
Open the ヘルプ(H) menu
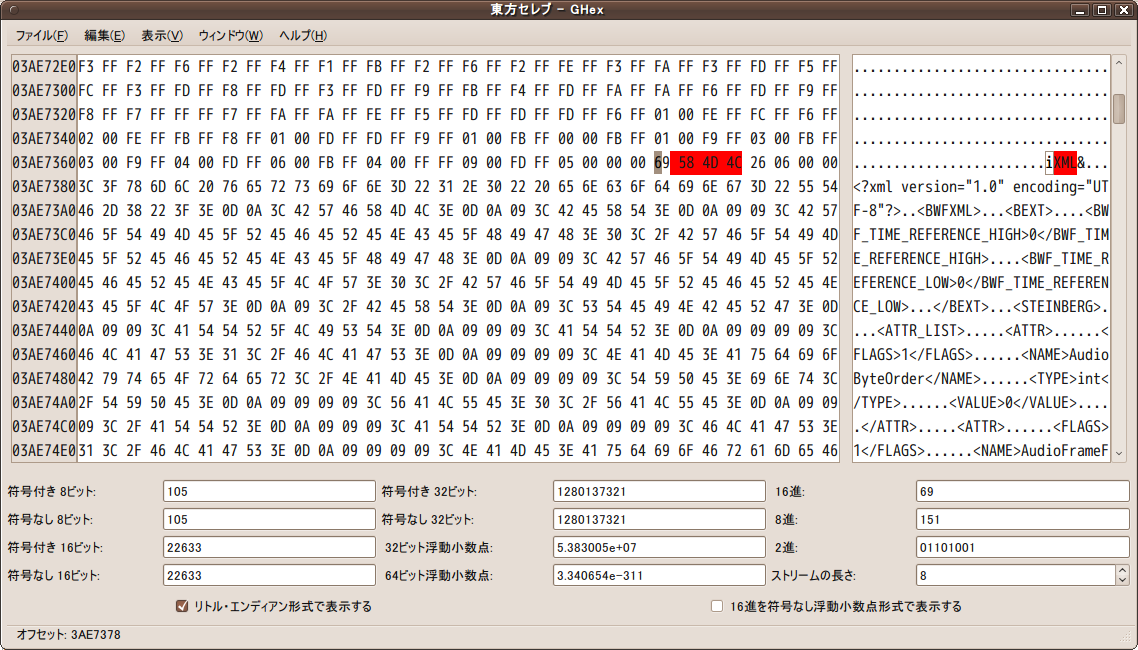coord(302,36)
